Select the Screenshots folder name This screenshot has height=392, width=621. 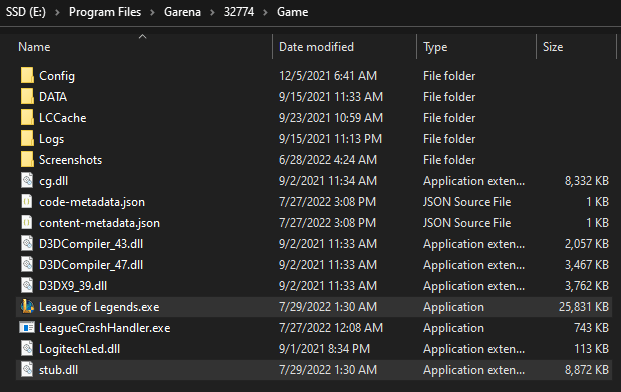(x=70, y=160)
